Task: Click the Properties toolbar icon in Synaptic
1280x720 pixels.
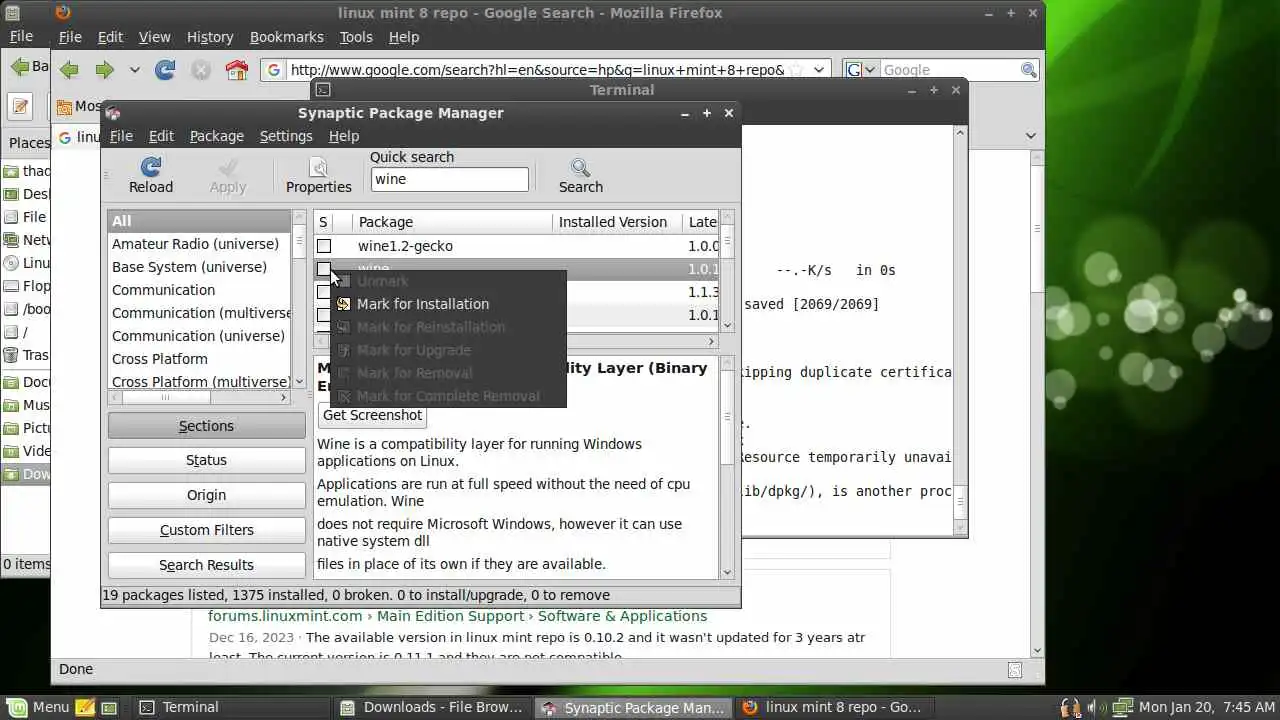Action: [318, 167]
